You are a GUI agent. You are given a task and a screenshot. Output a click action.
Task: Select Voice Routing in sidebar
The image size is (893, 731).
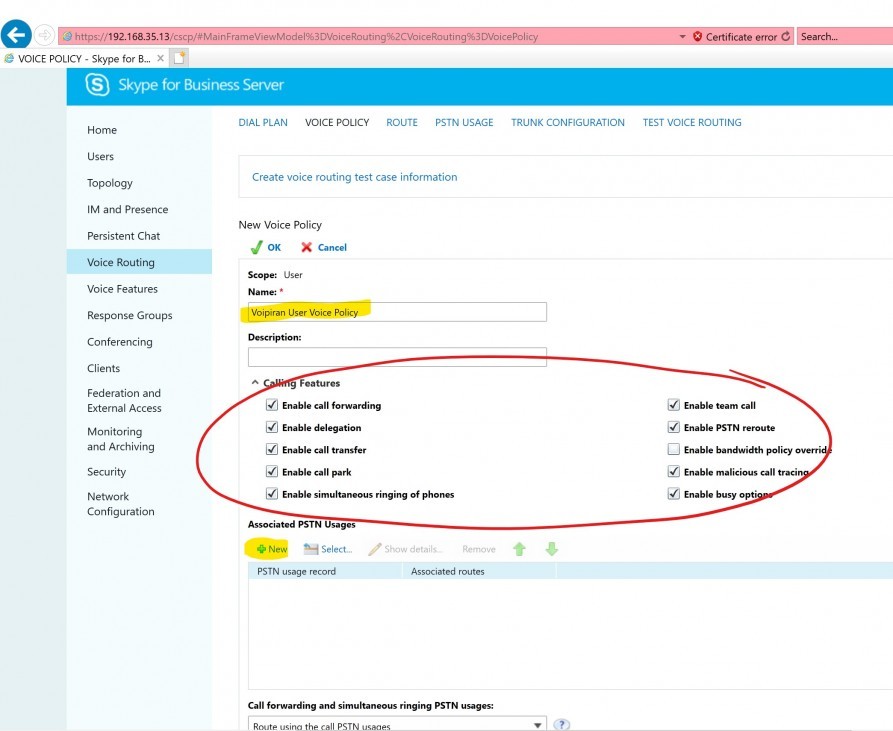(139, 262)
